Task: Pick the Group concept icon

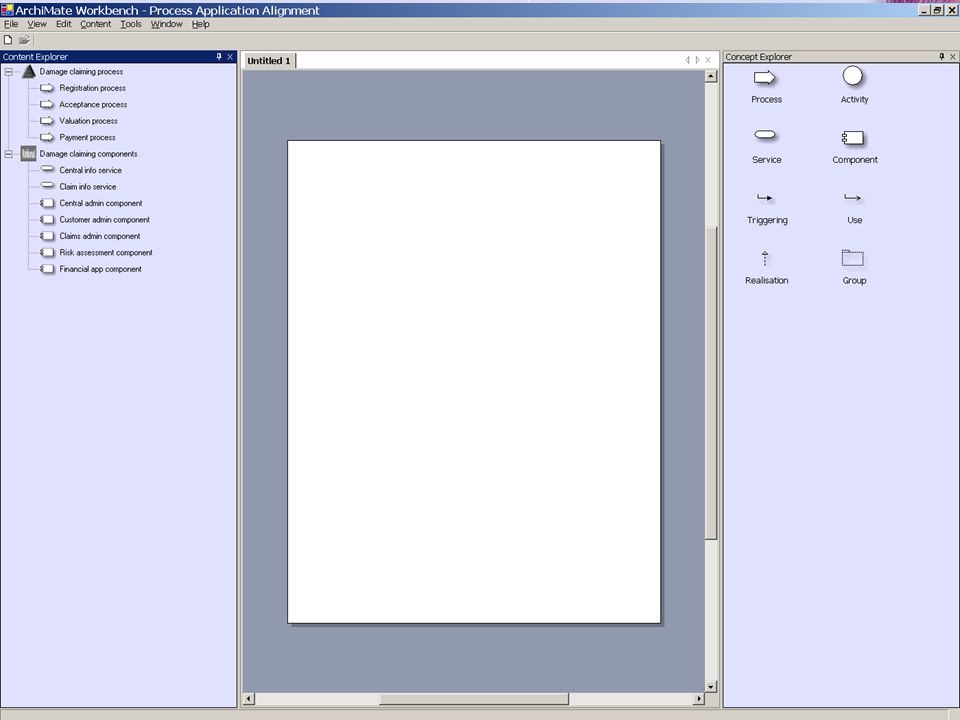Action: tap(853, 258)
